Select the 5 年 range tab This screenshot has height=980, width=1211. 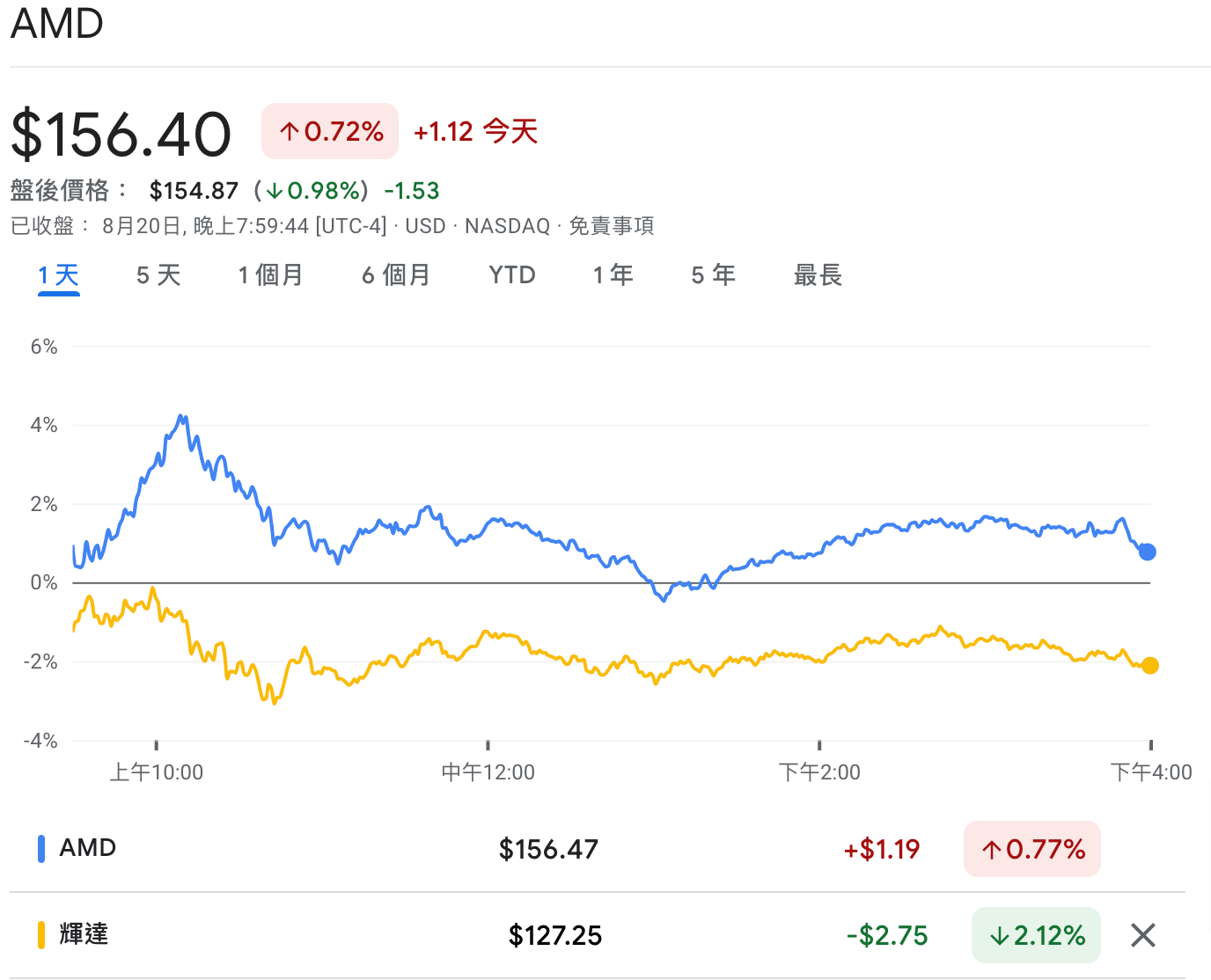(x=713, y=275)
